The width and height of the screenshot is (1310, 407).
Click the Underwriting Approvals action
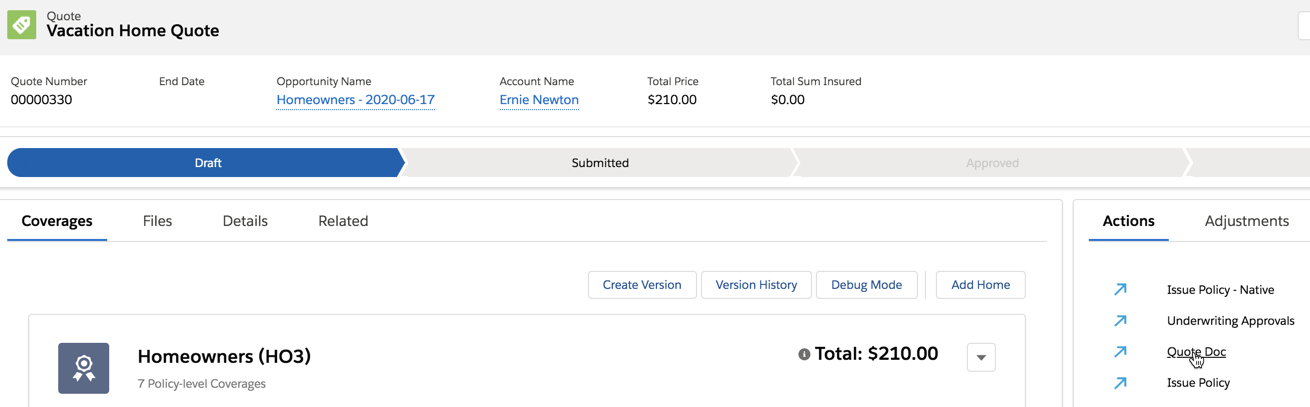tap(1231, 321)
